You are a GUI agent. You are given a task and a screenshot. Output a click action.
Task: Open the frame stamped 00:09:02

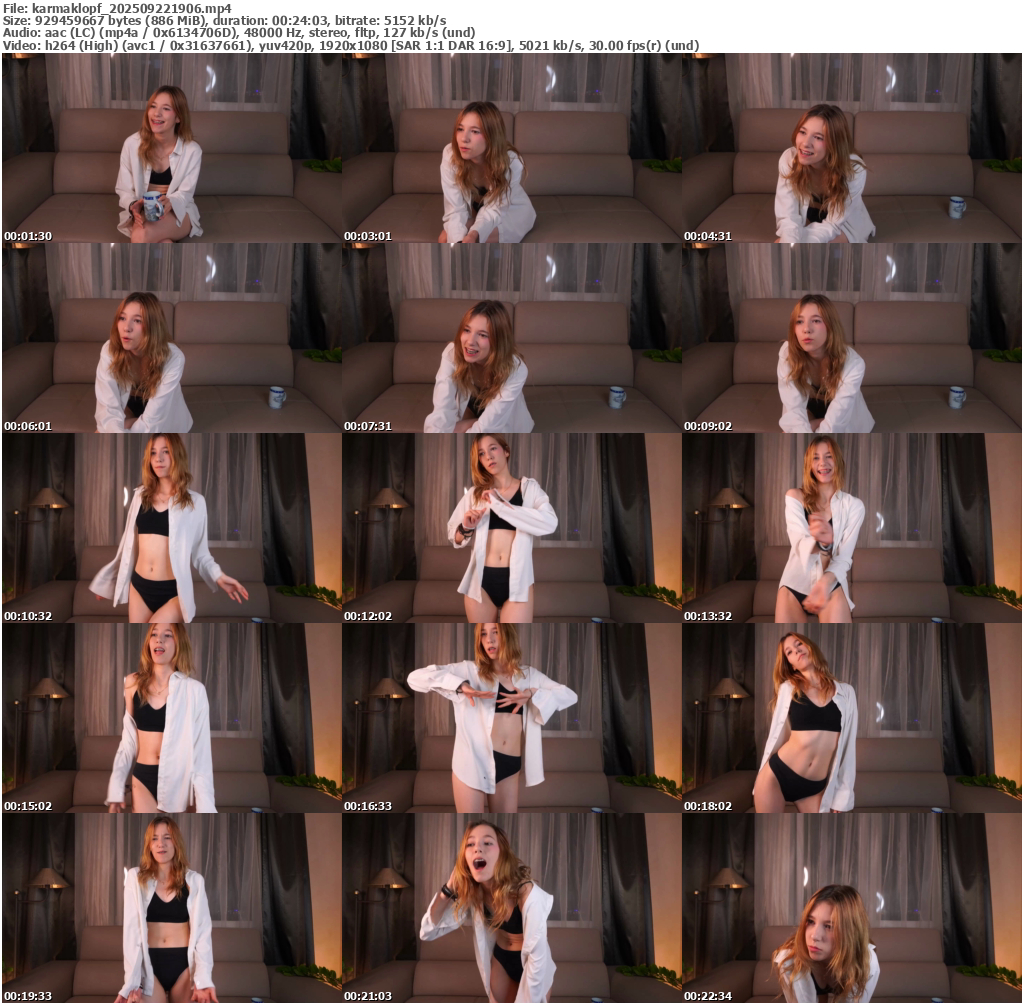point(852,338)
